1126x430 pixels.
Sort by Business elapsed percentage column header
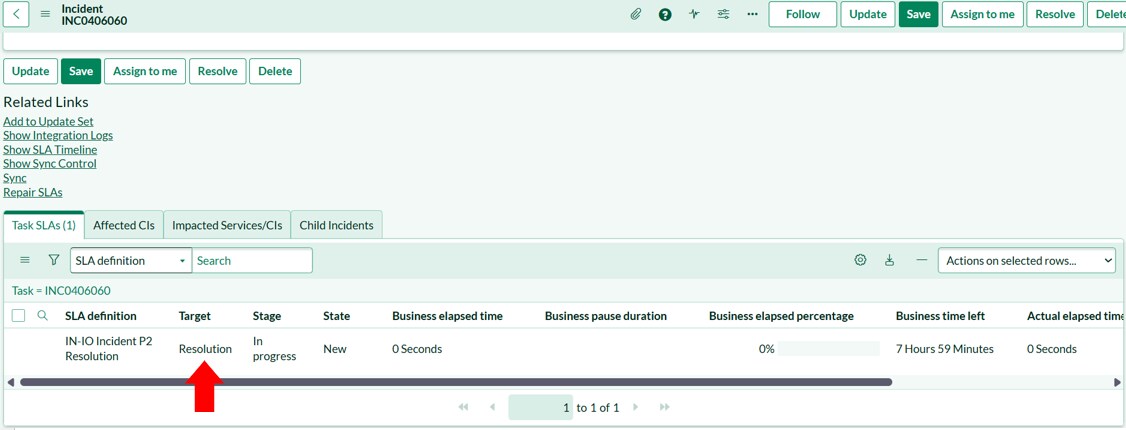tap(781, 316)
